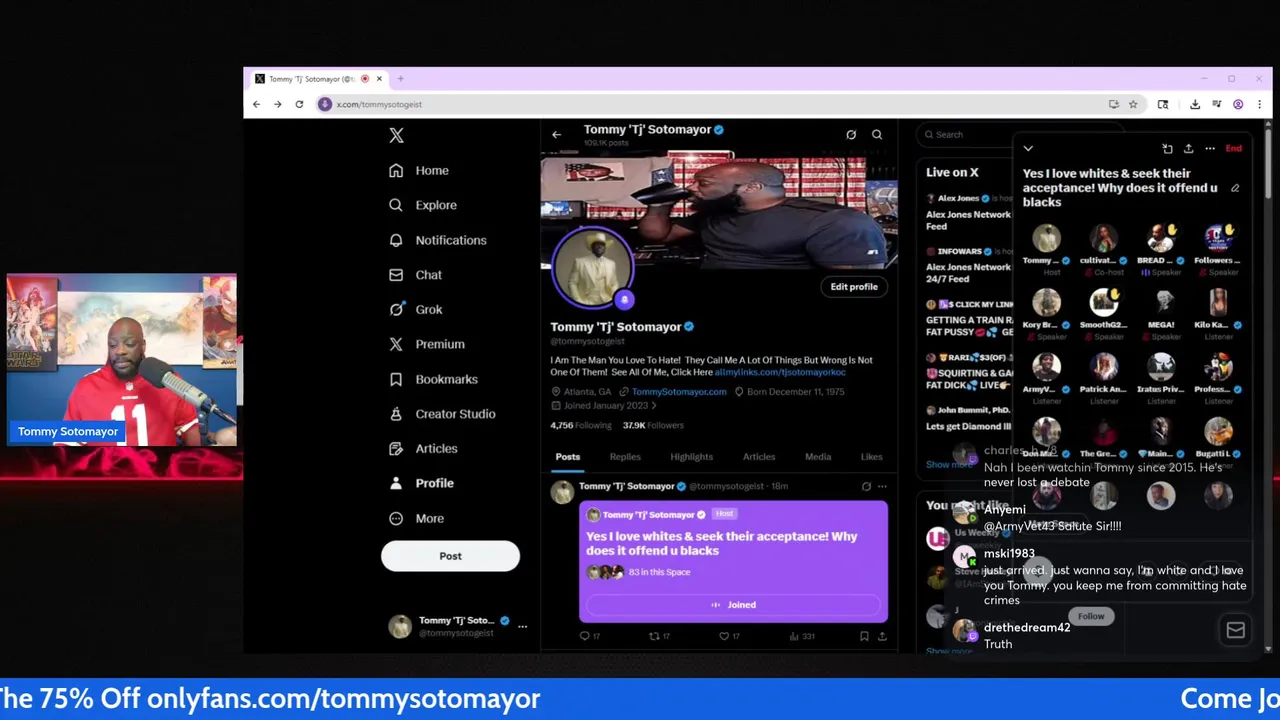This screenshot has height=720, width=1280.
Task: Open the post's three-dots menu
Action: click(882, 487)
